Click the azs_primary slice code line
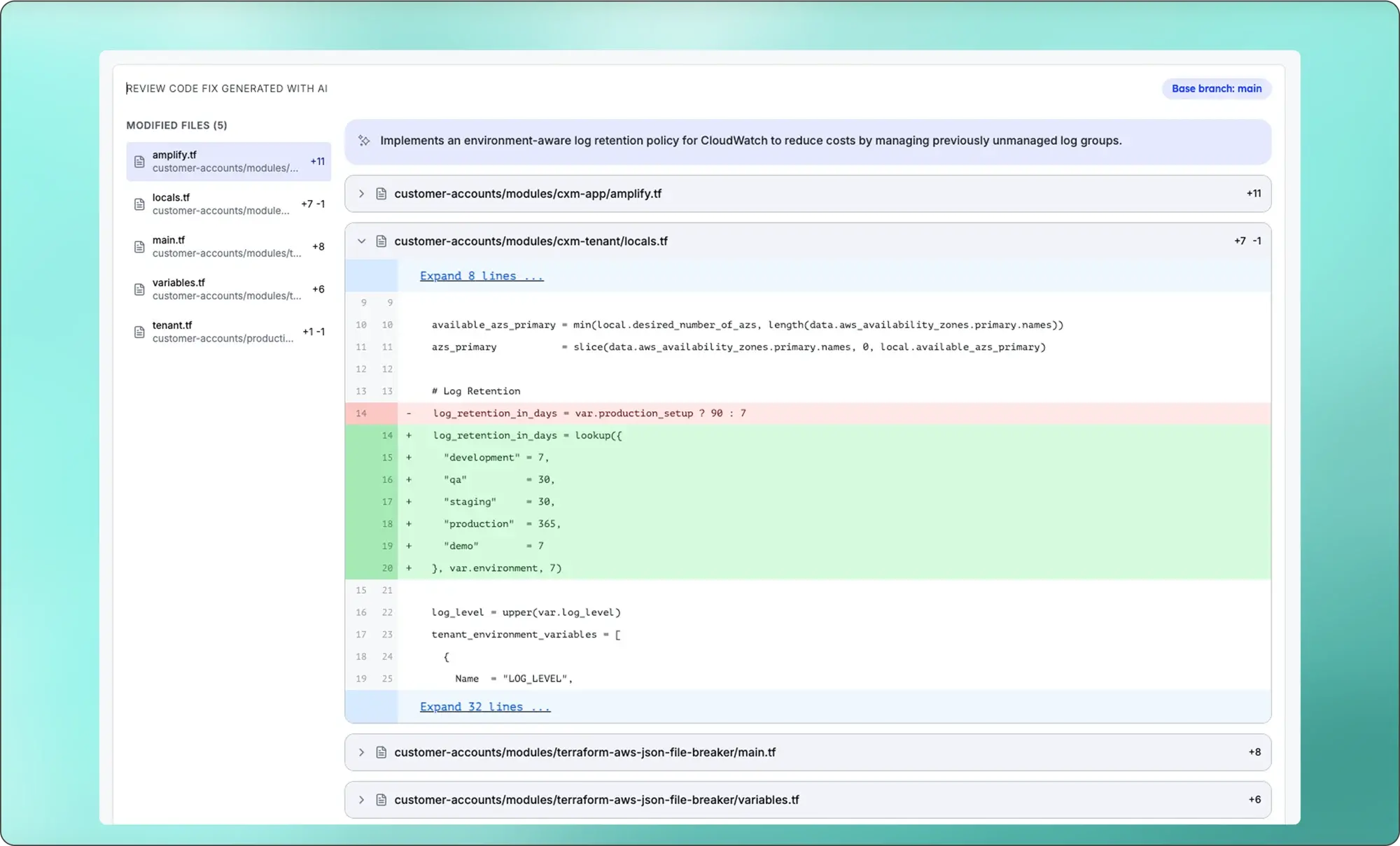The height and width of the screenshot is (846, 1400). pyautogui.click(x=808, y=348)
